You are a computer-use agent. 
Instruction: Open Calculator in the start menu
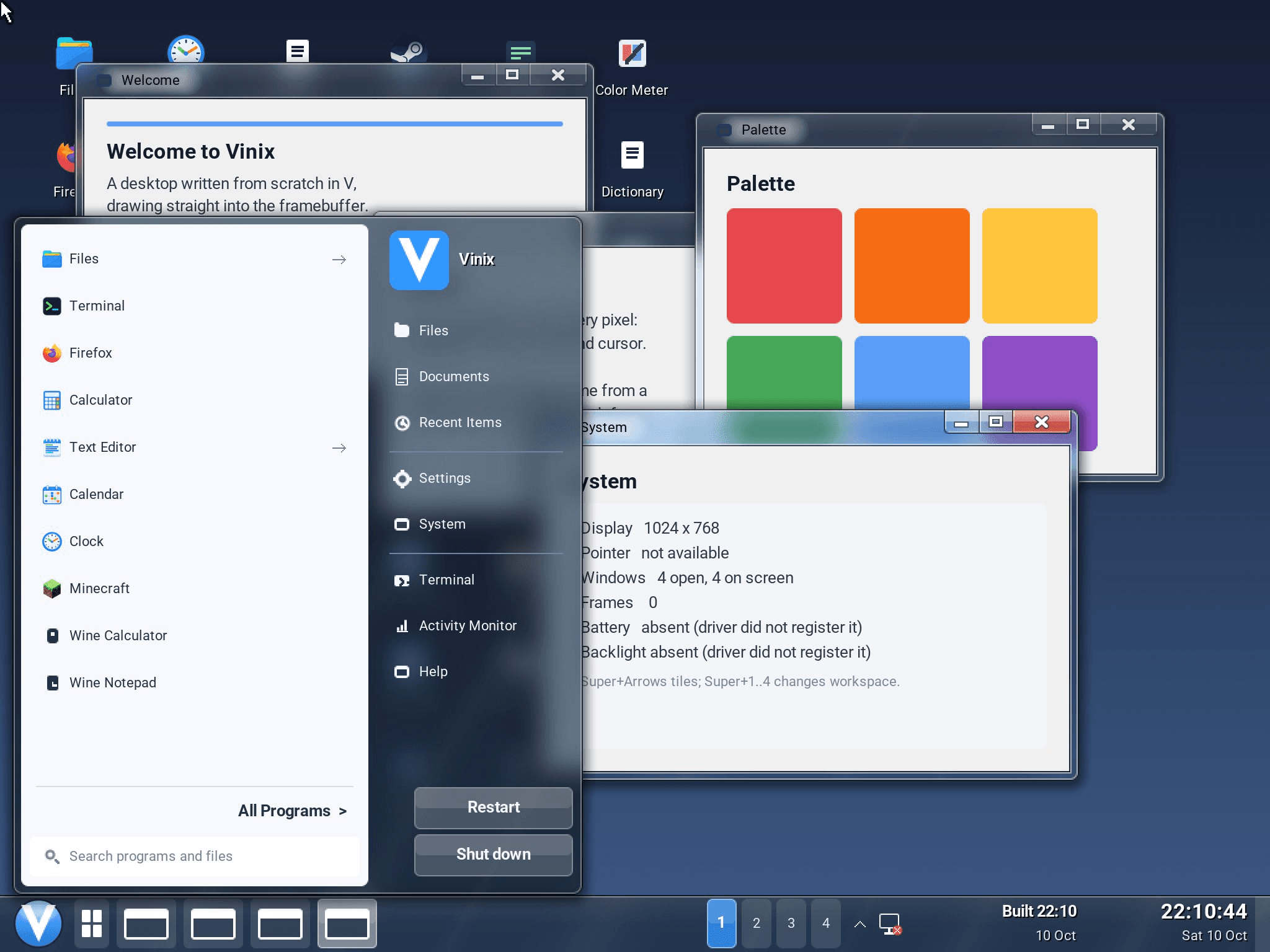(x=195, y=400)
